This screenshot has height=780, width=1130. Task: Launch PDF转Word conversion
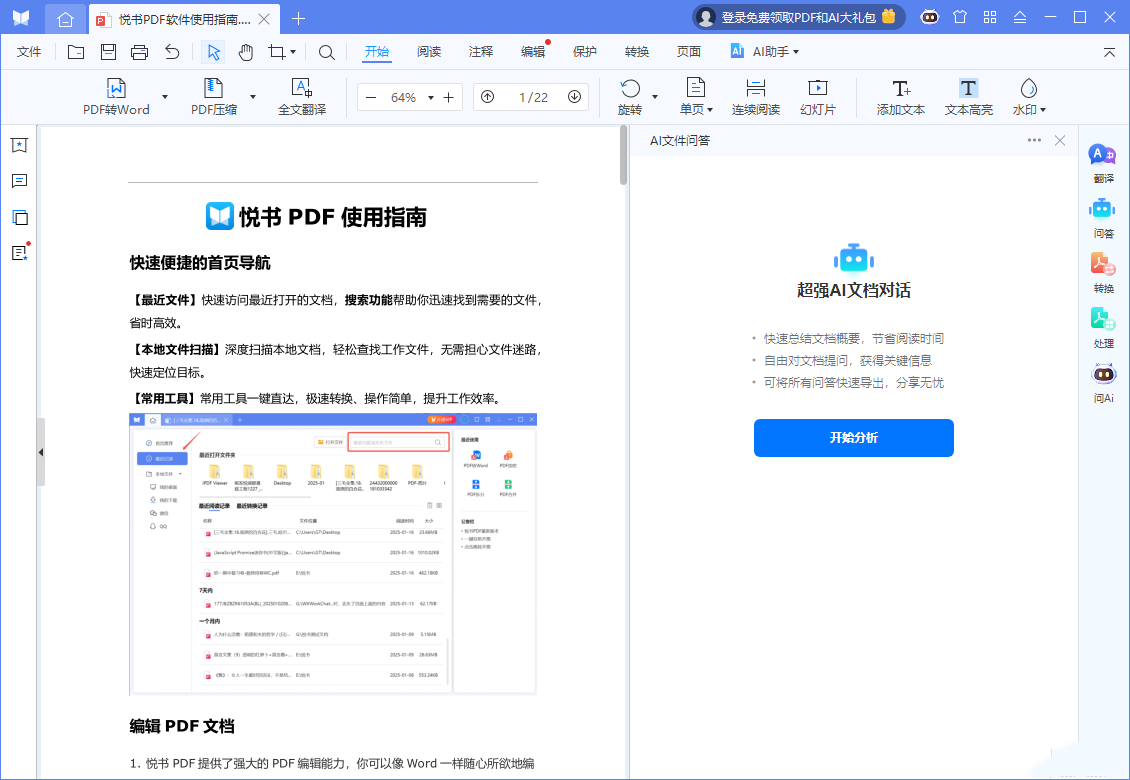coord(116,97)
